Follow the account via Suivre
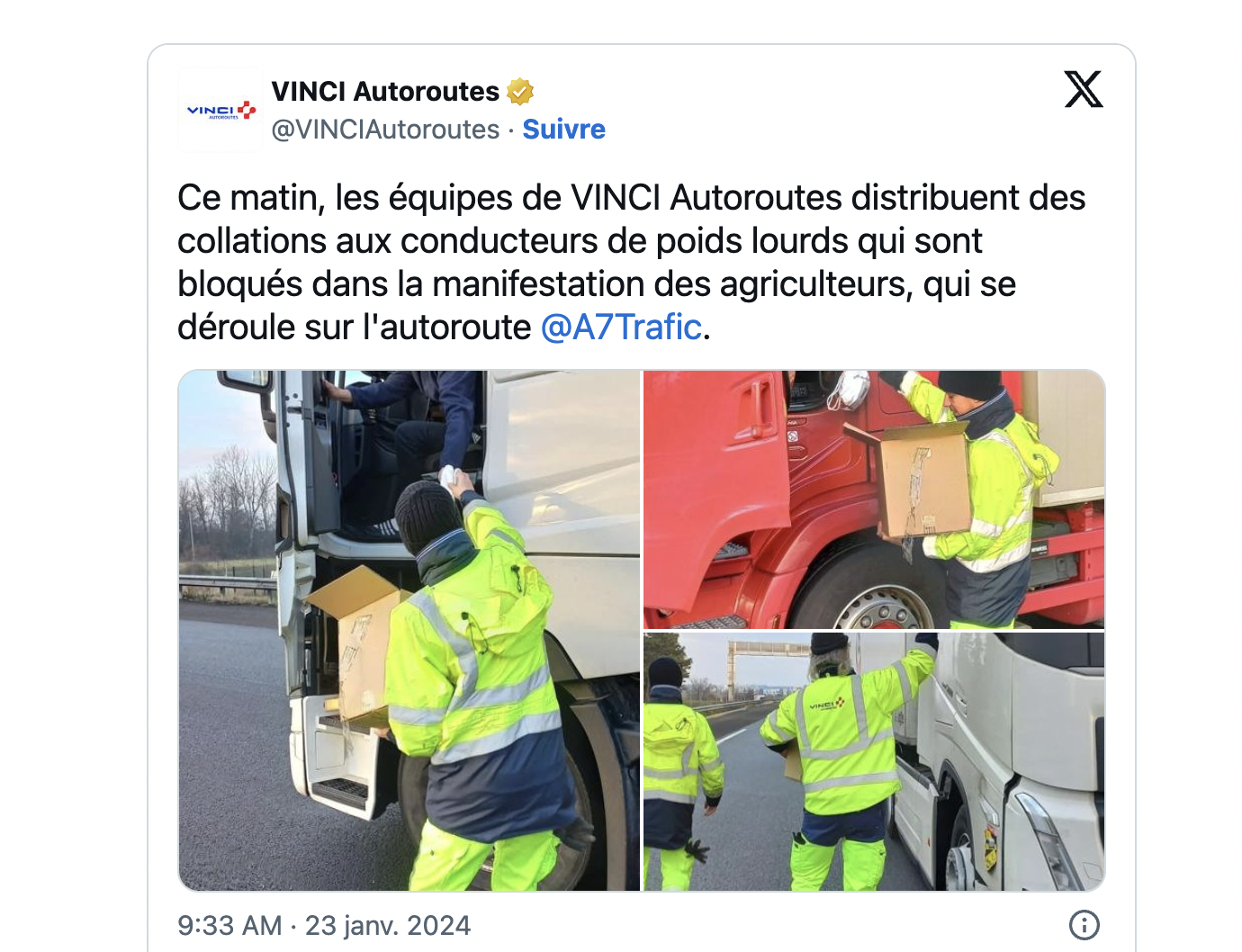The height and width of the screenshot is (952, 1242). coord(564,130)
